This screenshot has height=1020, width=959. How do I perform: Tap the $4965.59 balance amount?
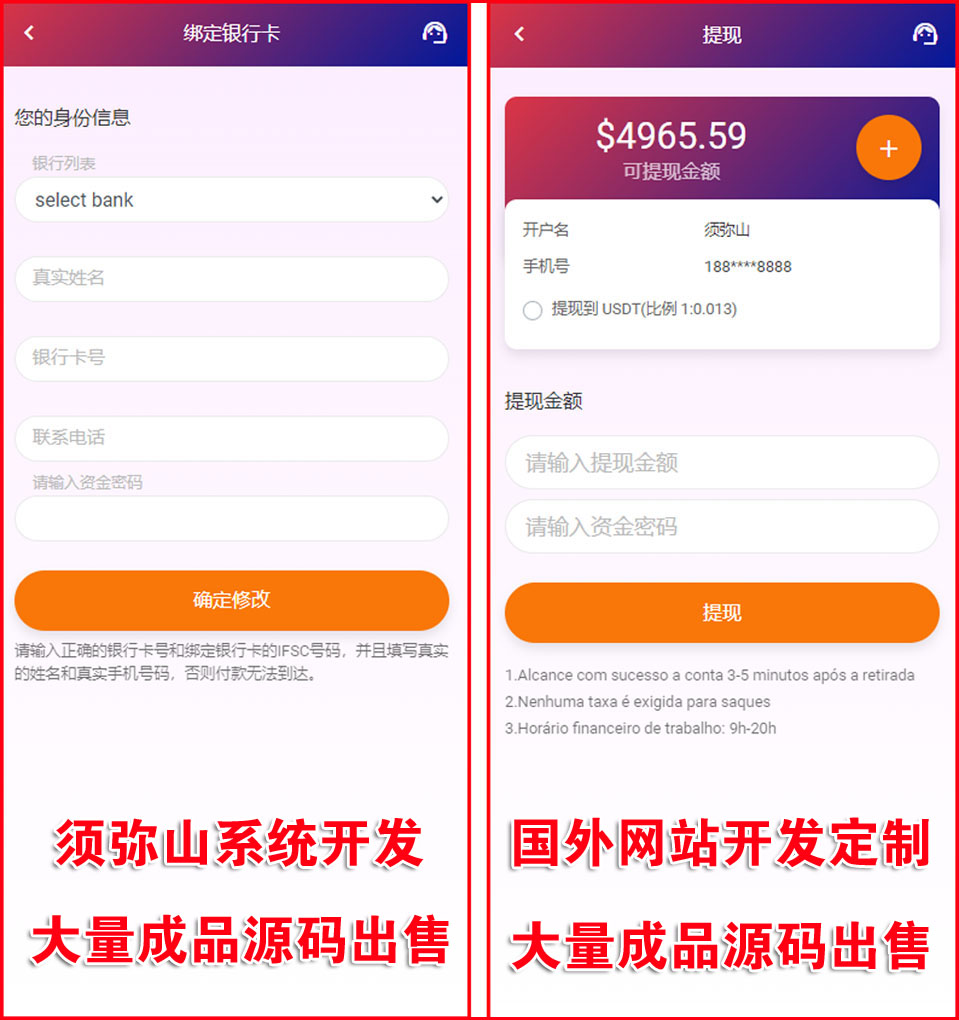671,136
